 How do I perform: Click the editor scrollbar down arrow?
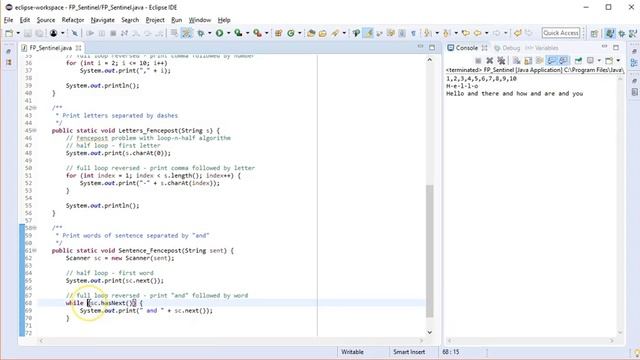[429, 332]
